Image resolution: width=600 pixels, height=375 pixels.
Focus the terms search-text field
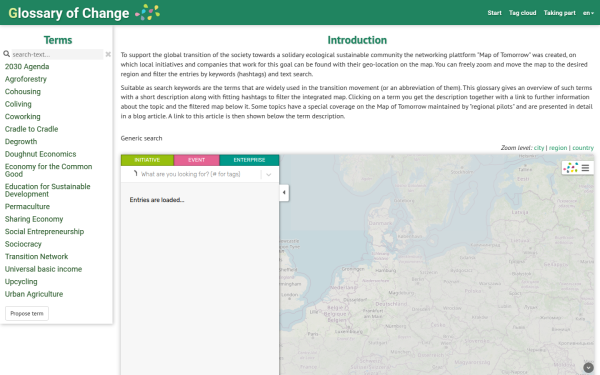[57, 54]
